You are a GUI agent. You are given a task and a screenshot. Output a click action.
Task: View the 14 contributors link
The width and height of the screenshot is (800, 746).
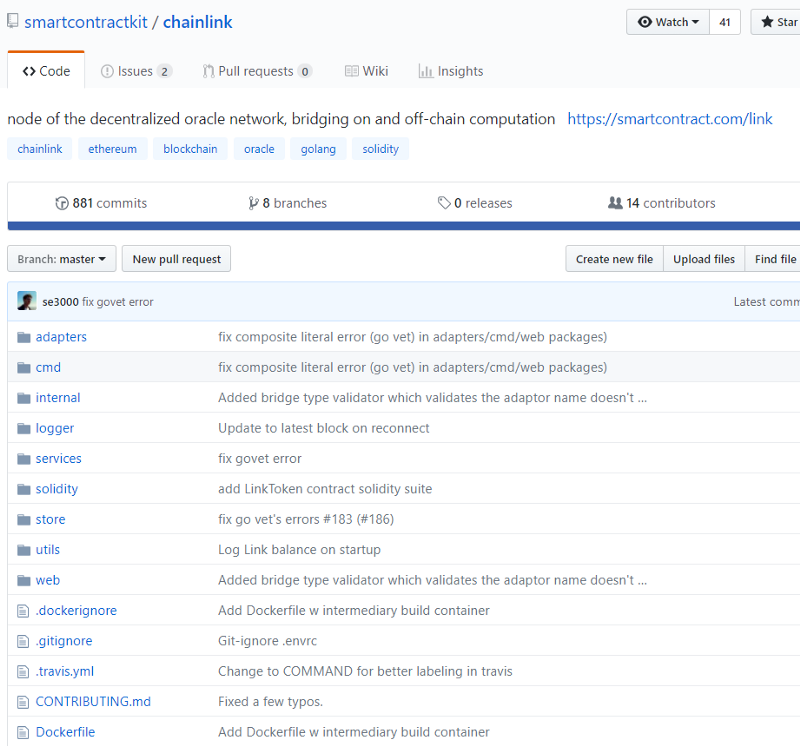662,203
